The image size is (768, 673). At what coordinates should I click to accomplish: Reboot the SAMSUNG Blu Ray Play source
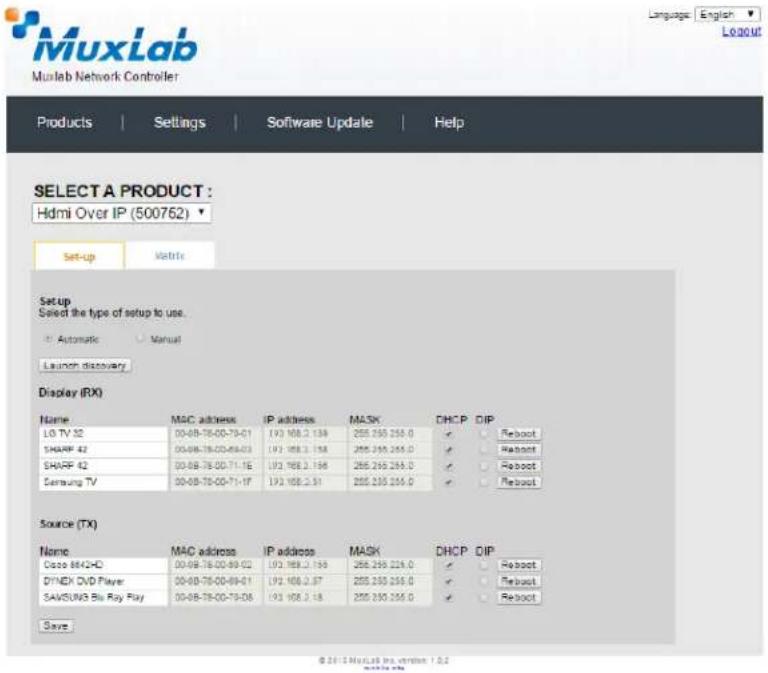519,598
